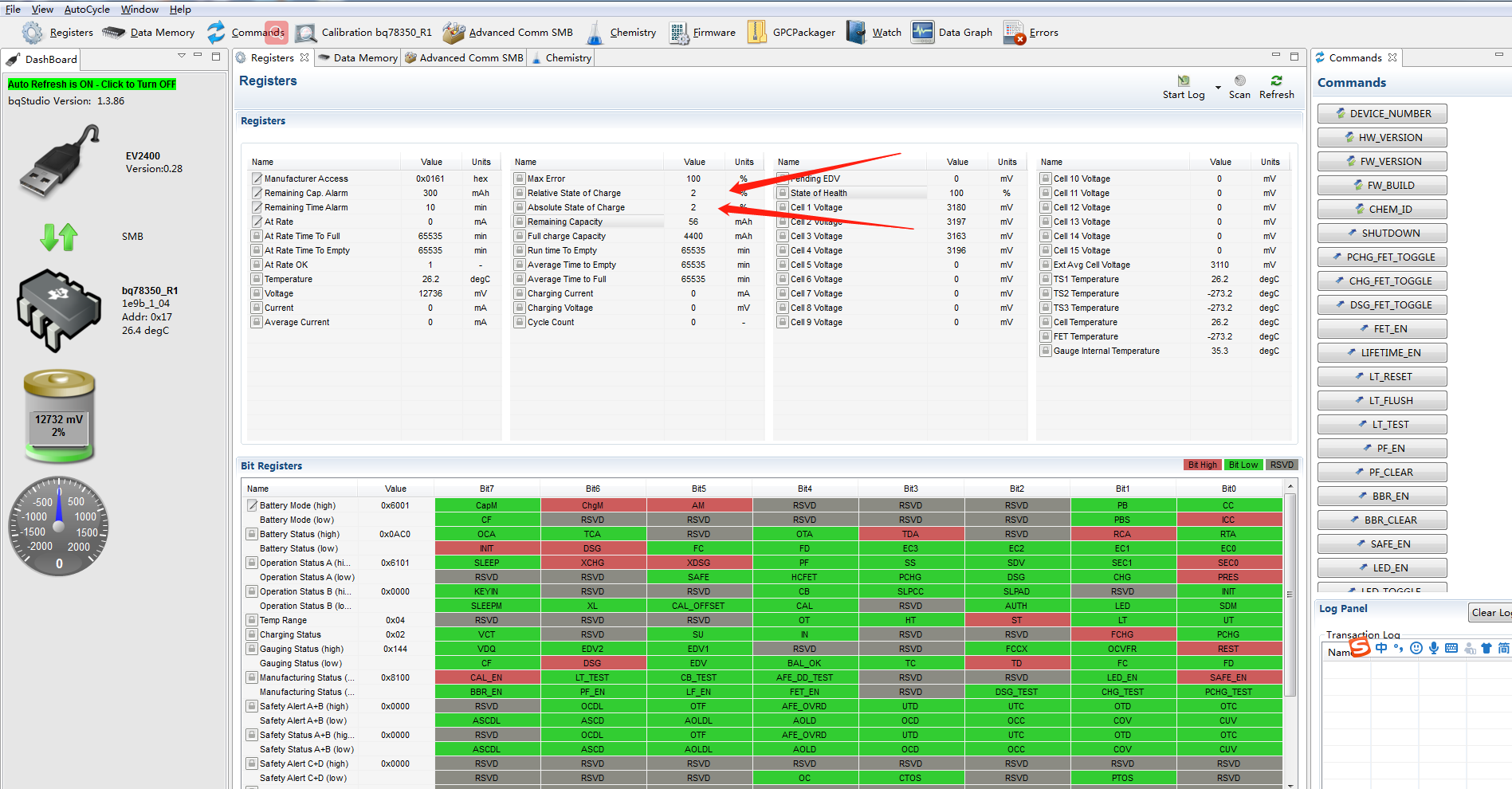
Task: Close the Commands tab
Action: pos(1392,57)
